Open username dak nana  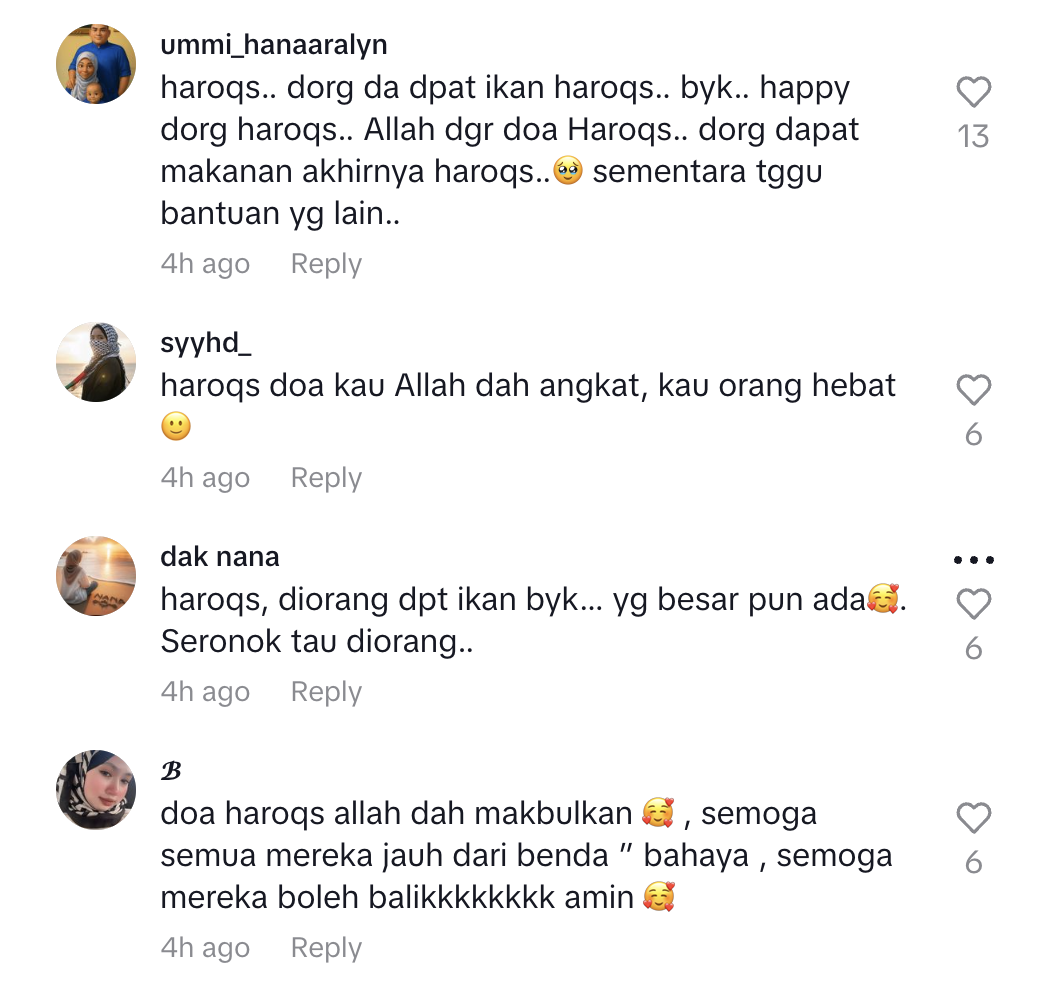pyautogui.click(x=219, y=557)
